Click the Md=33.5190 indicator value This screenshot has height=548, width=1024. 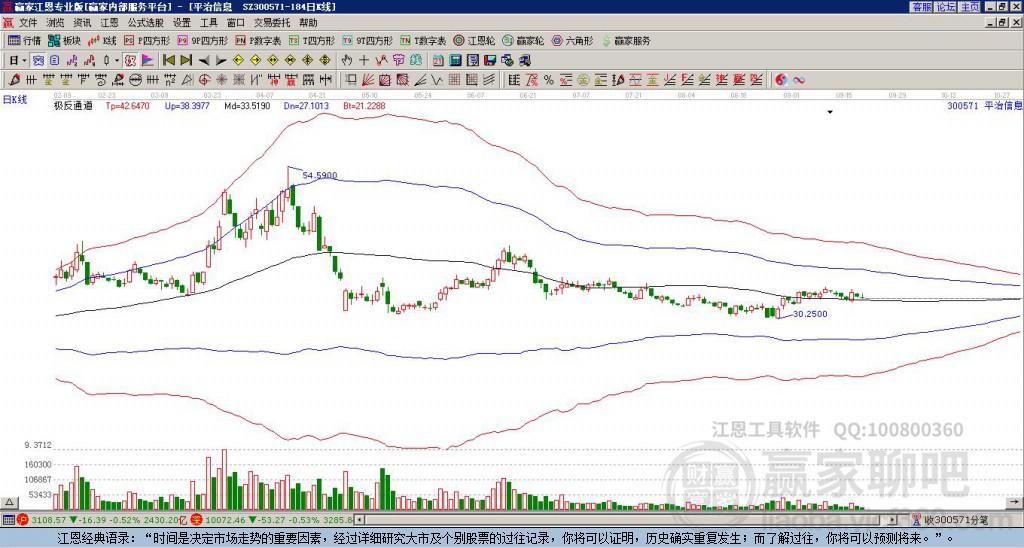pyautogui.click(x=247, y=105)
